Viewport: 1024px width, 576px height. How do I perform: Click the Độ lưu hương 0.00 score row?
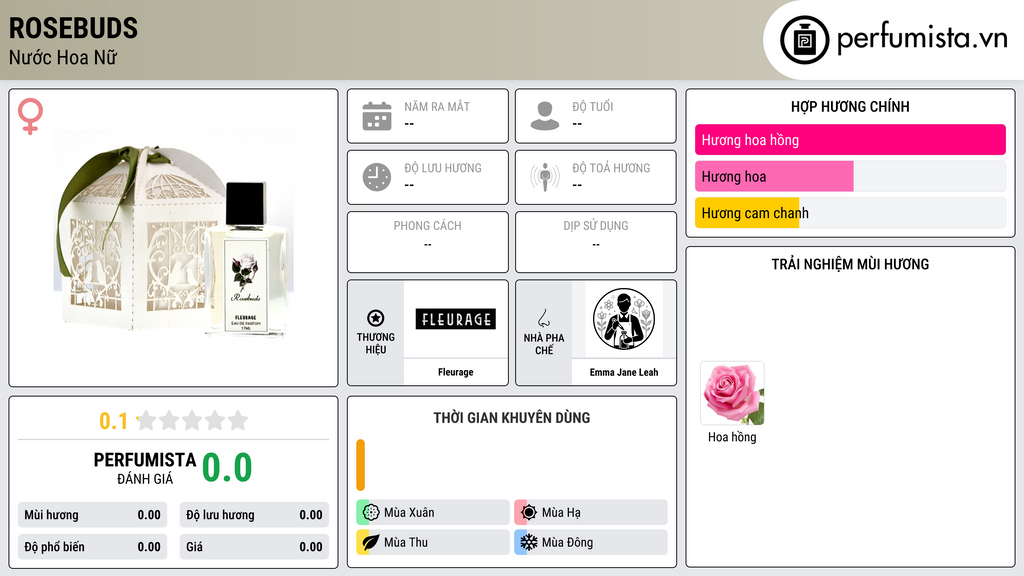point(254,515)
